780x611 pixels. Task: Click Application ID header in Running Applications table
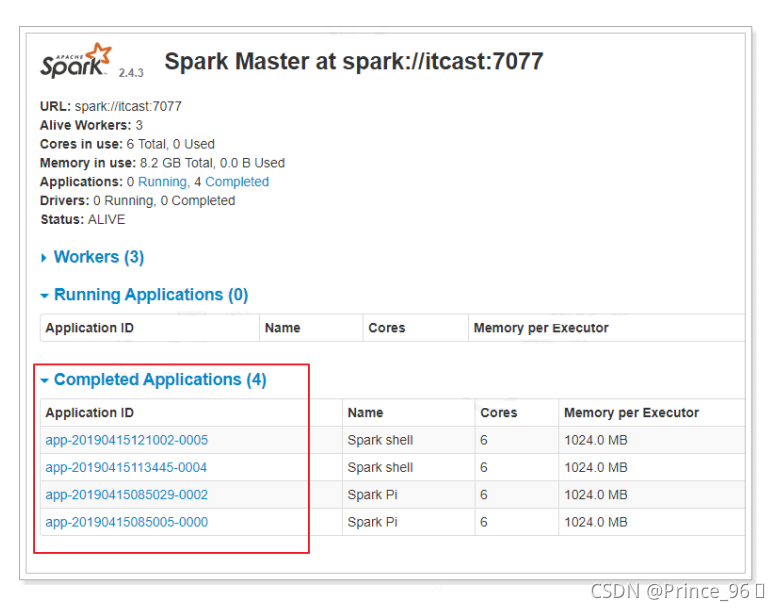coord(90,328)
